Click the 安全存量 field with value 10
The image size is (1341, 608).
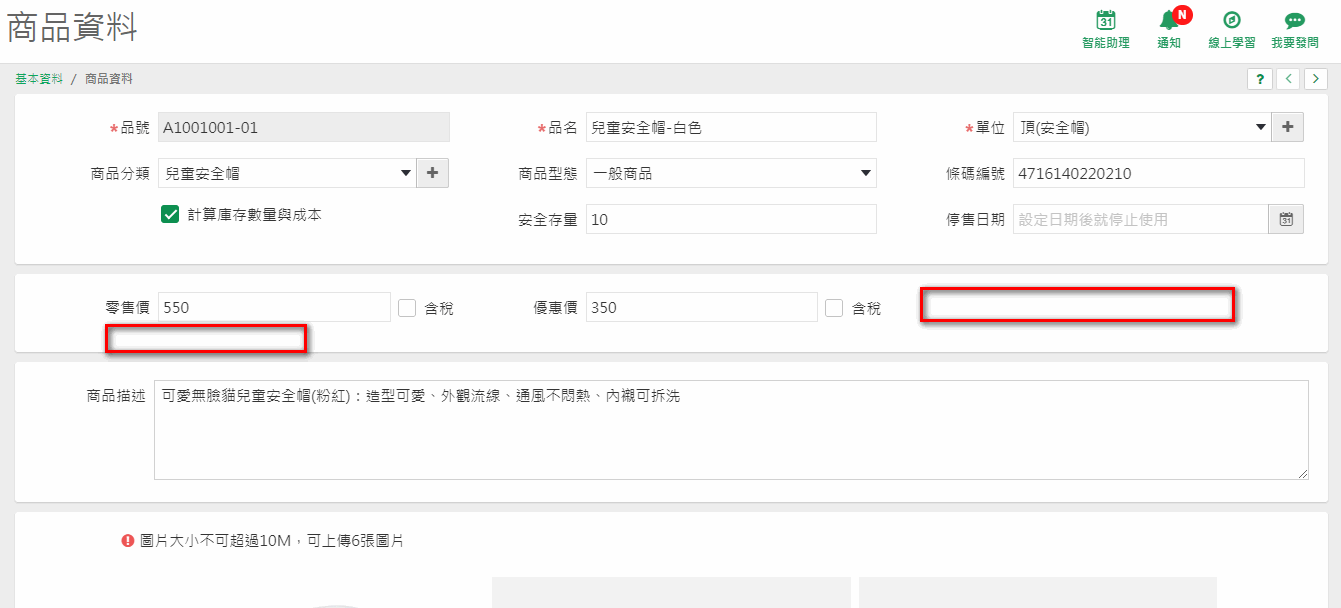(731, 219)
